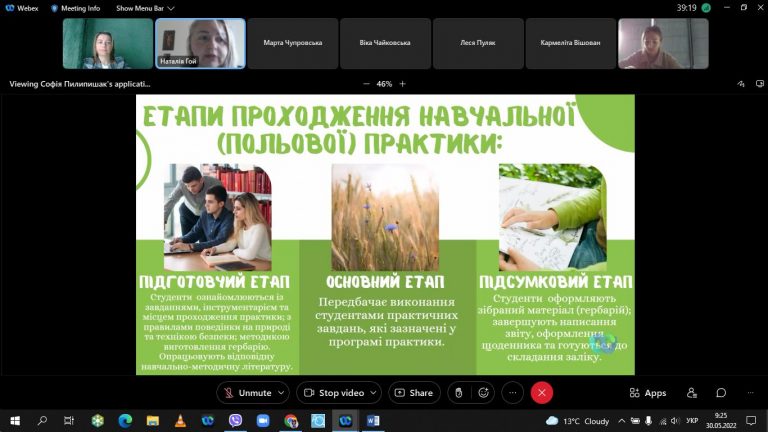Click the Webex menu label
The height and width of the screenshot is (432, 768).
point(22,8)
